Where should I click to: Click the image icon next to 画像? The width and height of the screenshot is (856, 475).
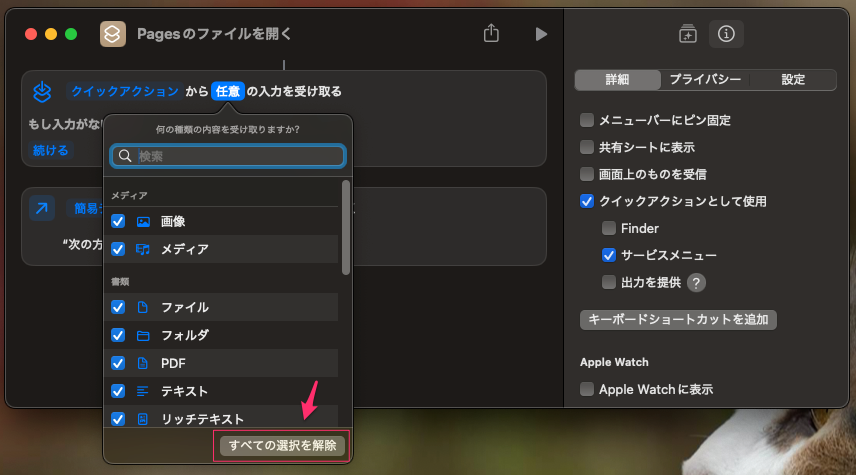click(x=142, y=221)
